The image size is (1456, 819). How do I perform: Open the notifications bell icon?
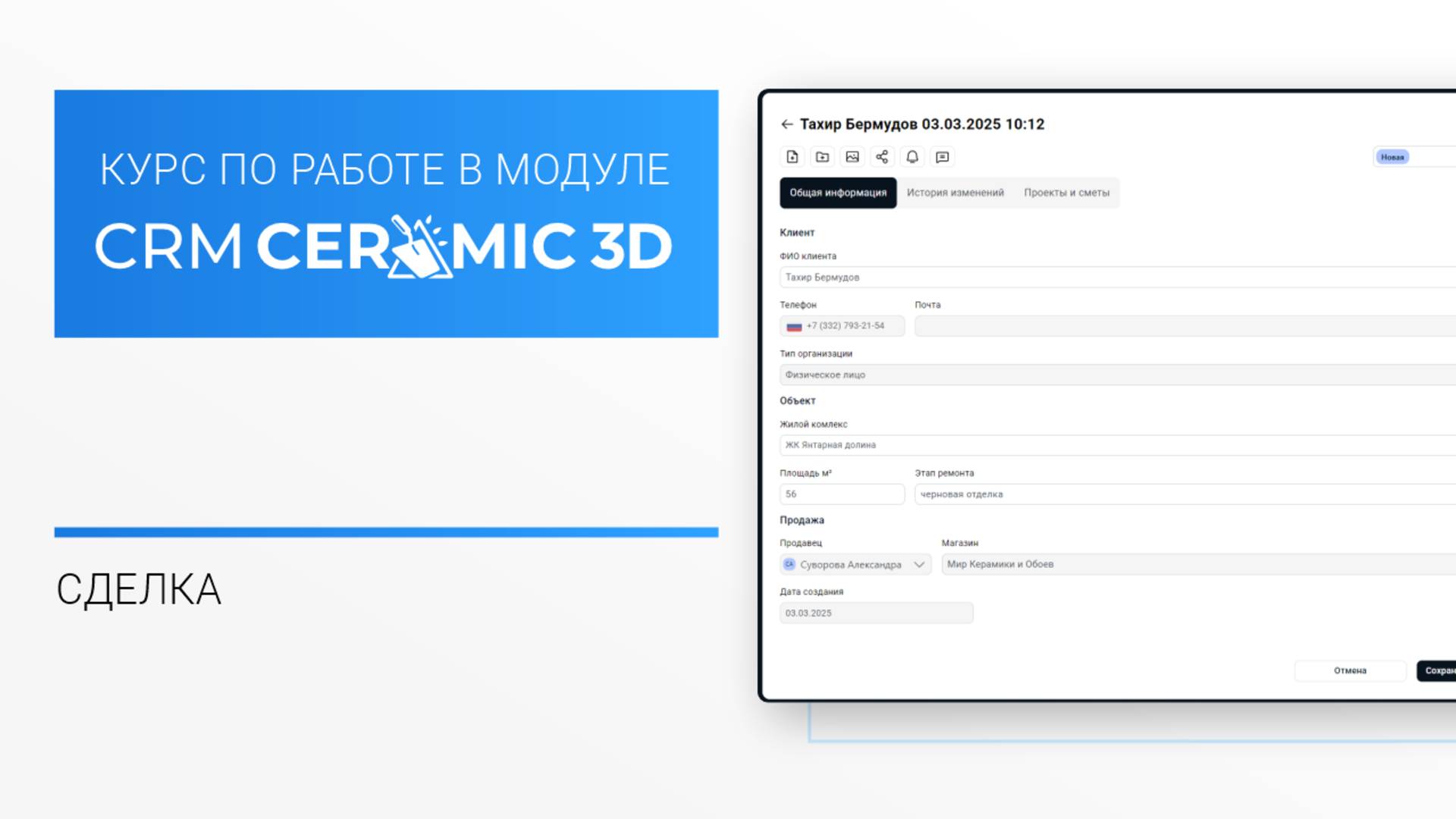912,157
